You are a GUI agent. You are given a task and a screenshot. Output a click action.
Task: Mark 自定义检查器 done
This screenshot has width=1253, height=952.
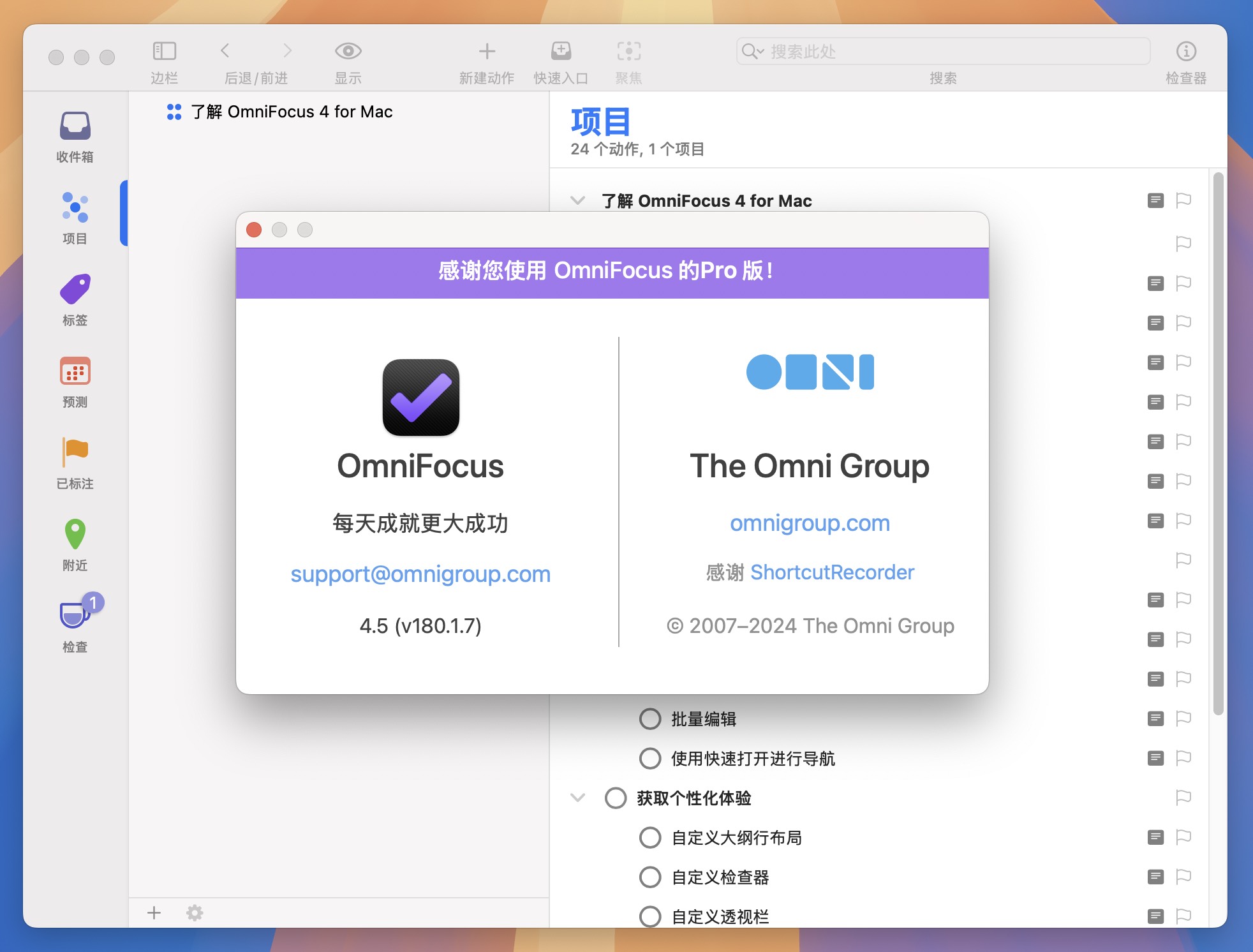pos(650,877)
